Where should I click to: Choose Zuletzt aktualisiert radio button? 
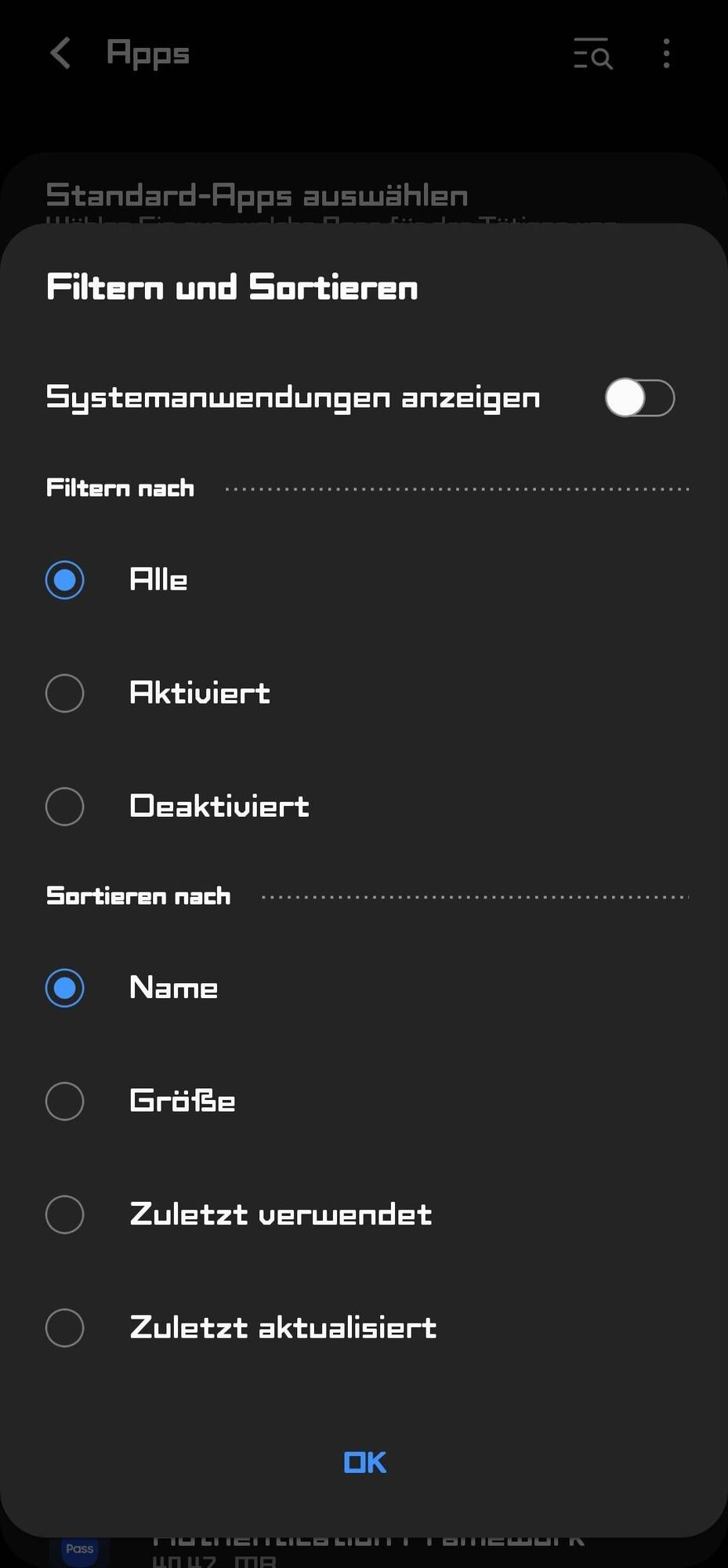pyautogui.click(x=65, y=1328)
